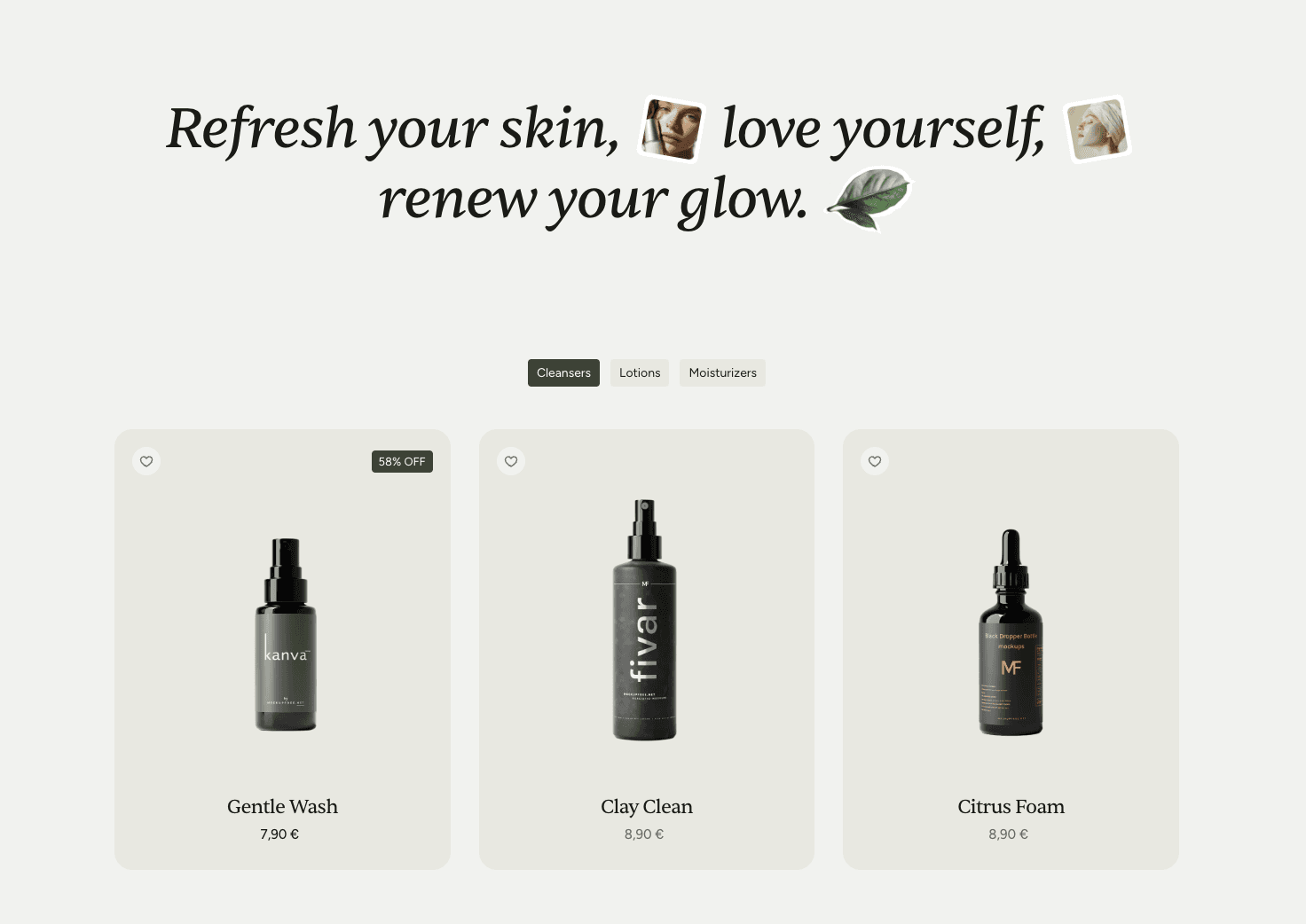The height and width of the screenshot is (924, 1306).
Task: Click the green leaf sticker
Action: click(869, 199)
